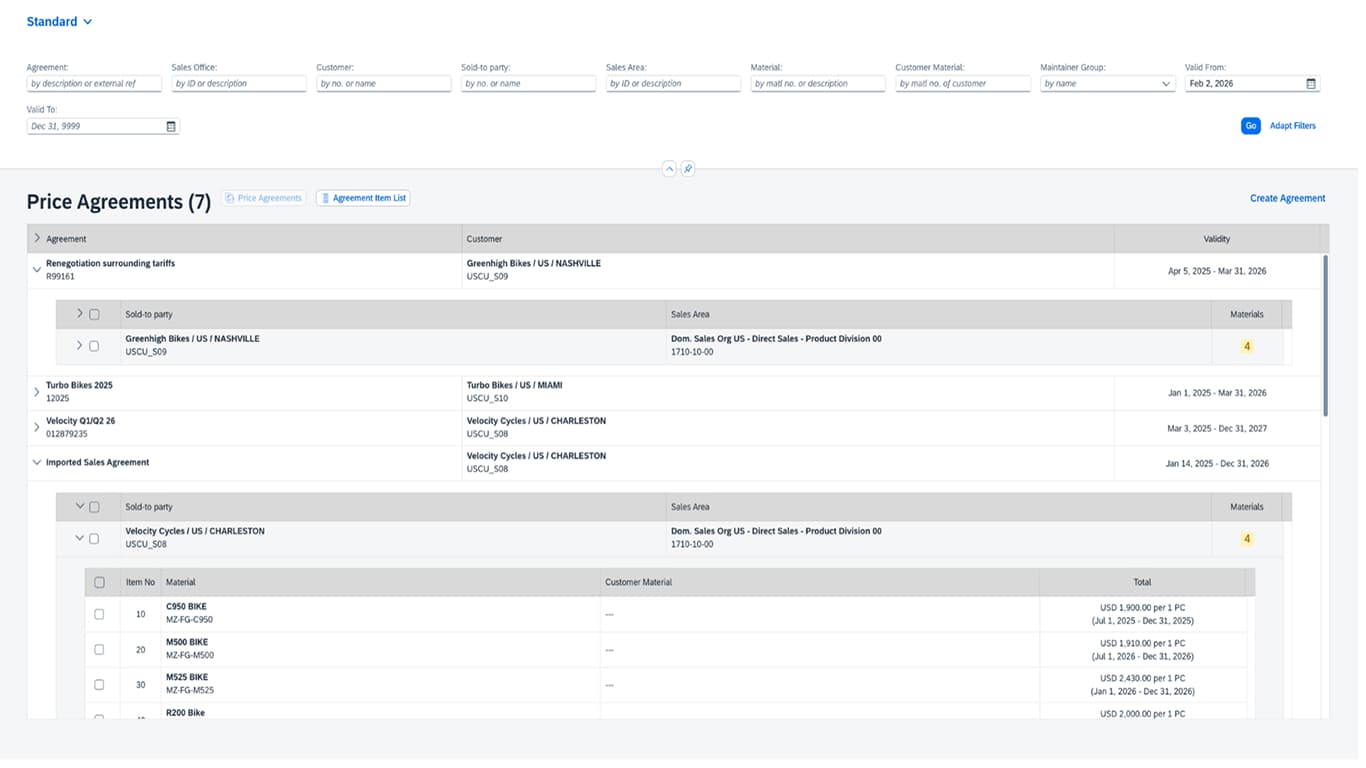Pin the filter header bar
Screen dimensions: 1366x768
click(688, 169)
